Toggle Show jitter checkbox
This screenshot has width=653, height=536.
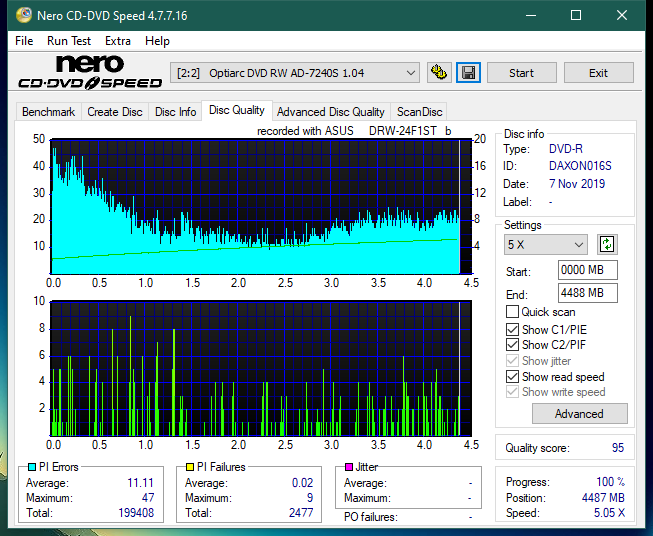pos(512,361)
